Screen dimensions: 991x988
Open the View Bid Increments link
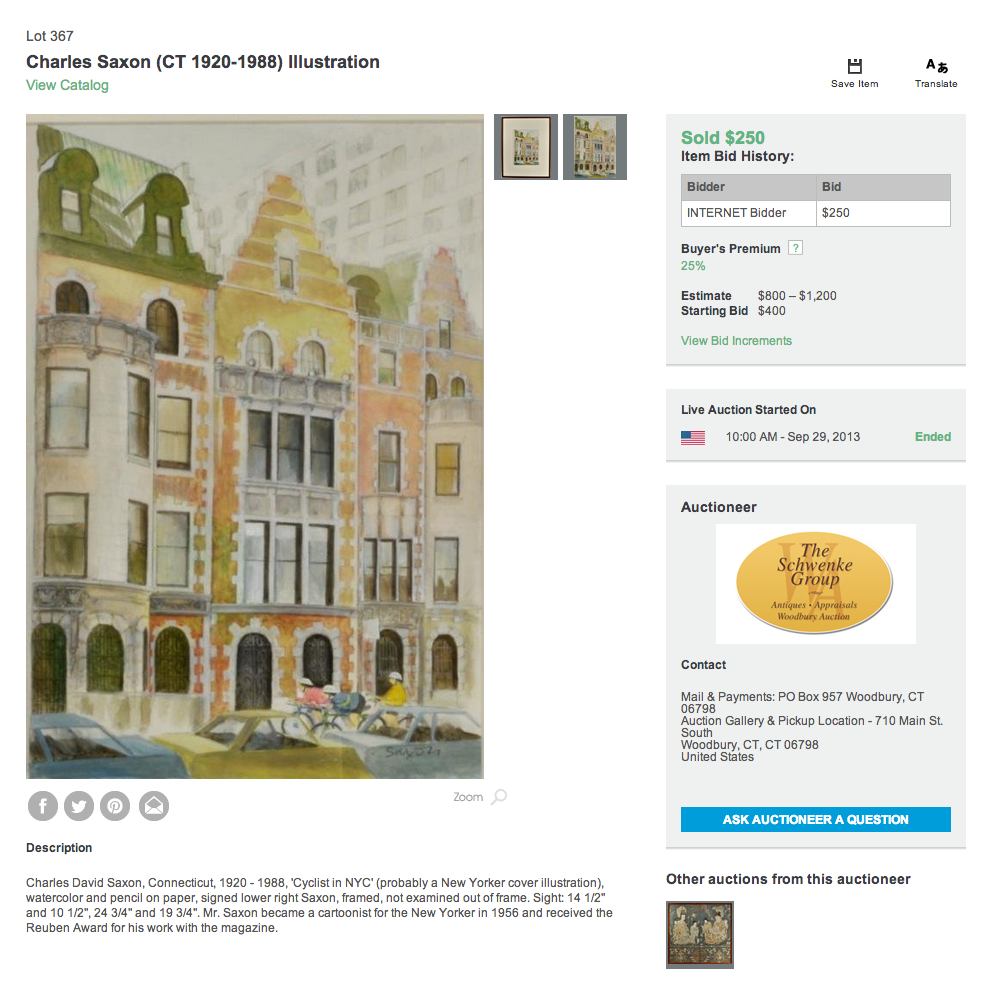[736, 341]
